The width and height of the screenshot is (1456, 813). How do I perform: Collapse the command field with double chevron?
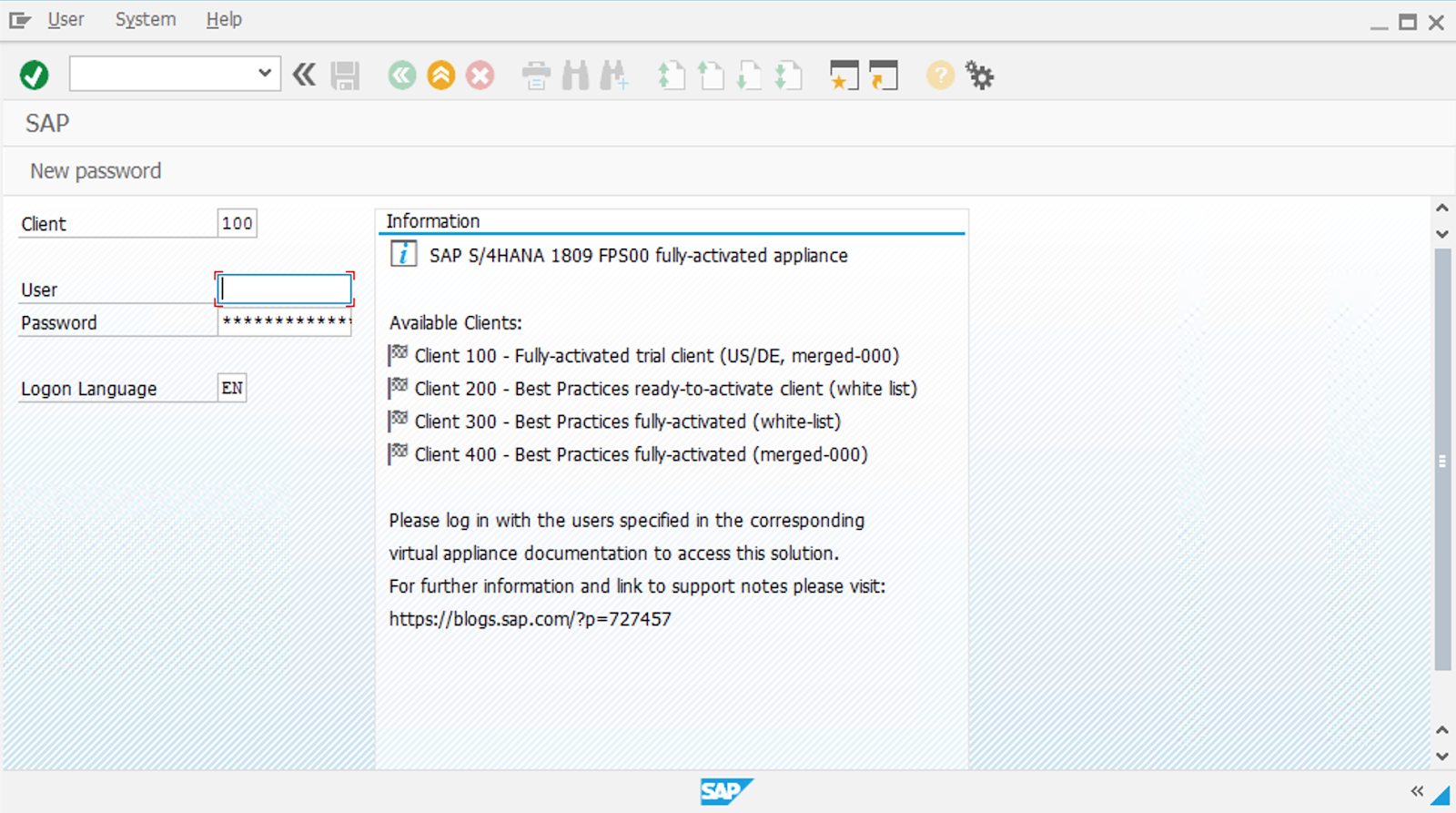tap(304, 75)
